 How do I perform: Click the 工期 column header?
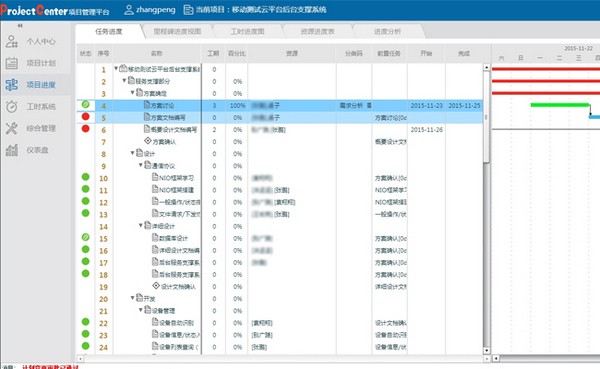click(x=213, y=54)
